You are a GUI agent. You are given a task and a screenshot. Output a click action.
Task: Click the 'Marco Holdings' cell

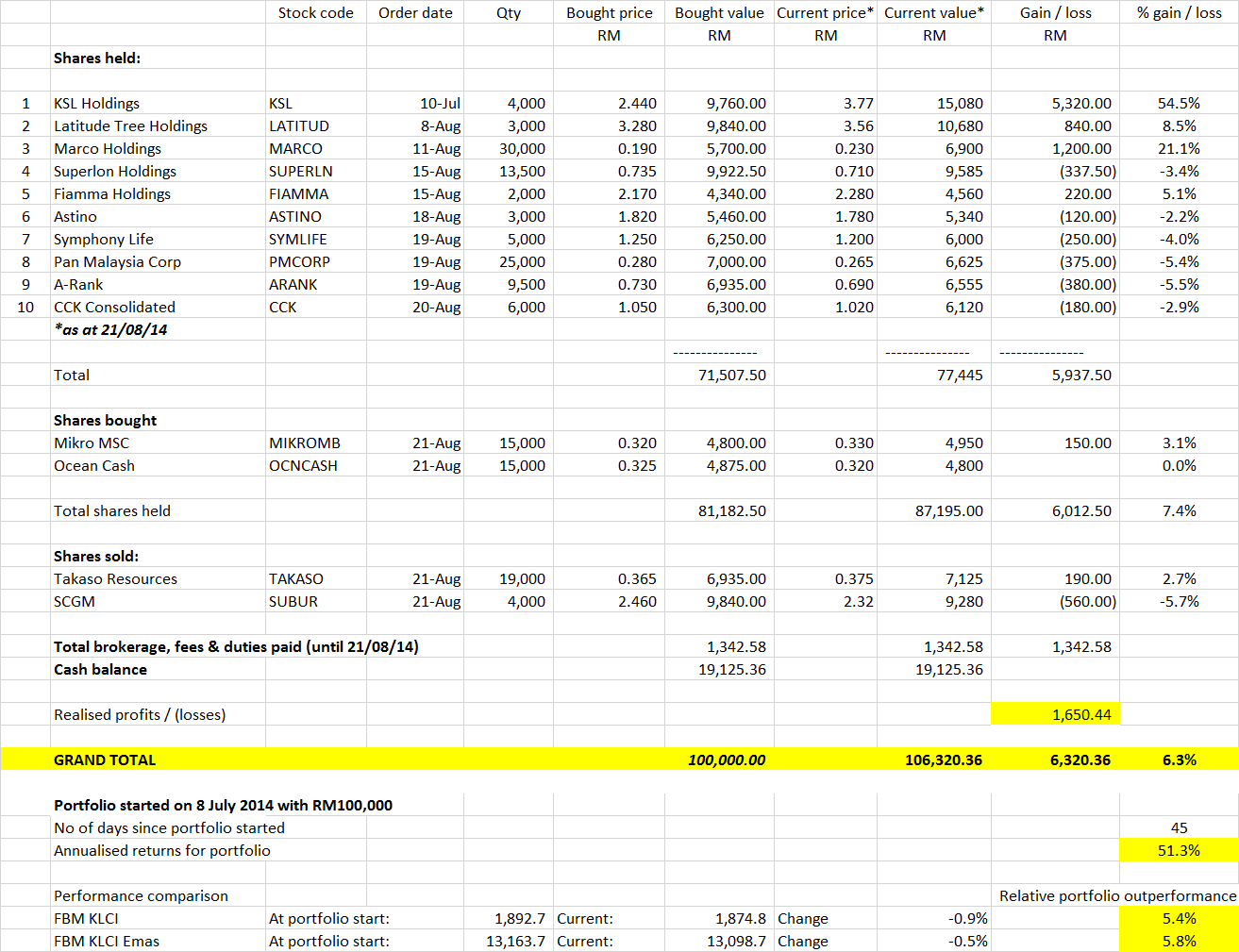pyautogui.click(x=158, y=148)
